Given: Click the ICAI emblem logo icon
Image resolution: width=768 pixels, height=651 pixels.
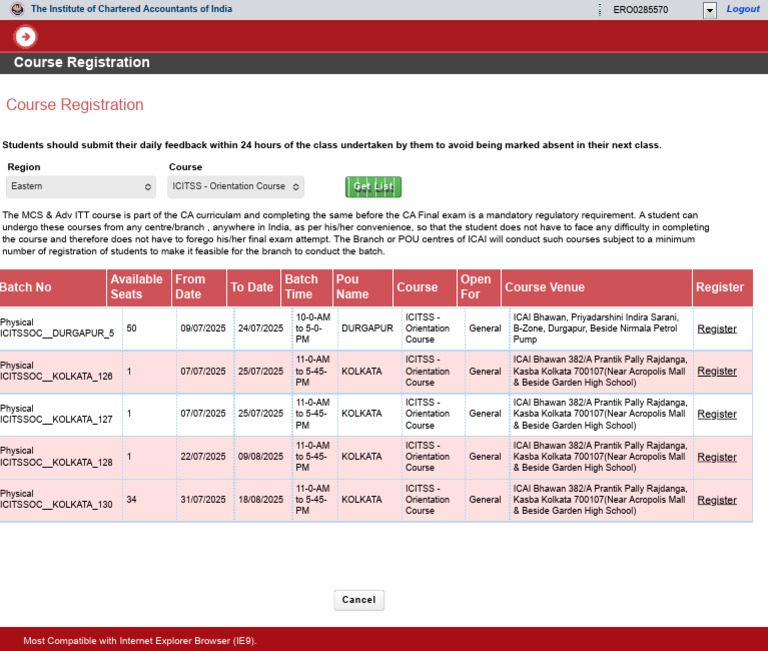Looking at the screenshot, I should (x=17, y=9).
